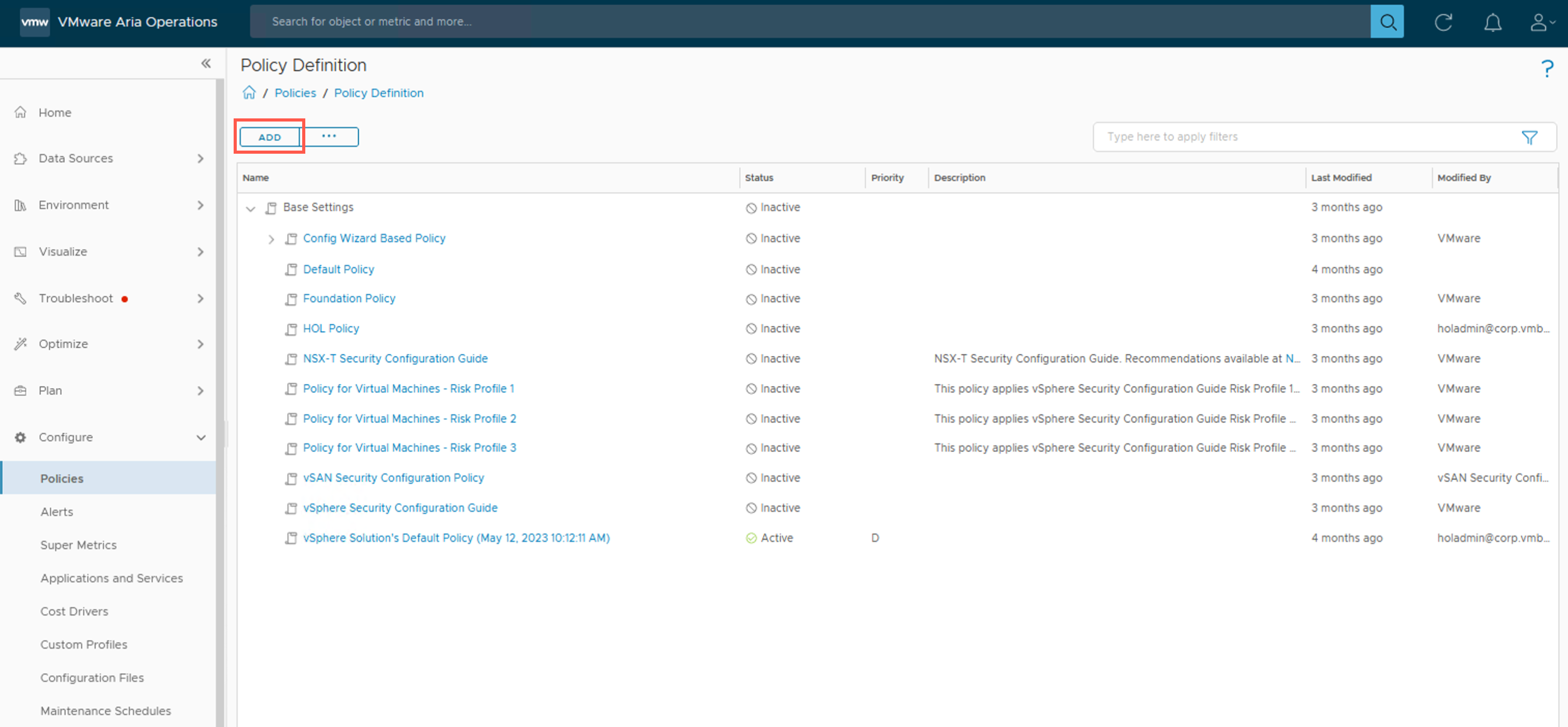Select Super Metrics menu item
Viewport: 1568px width, 727px height.
click(78, 545)
